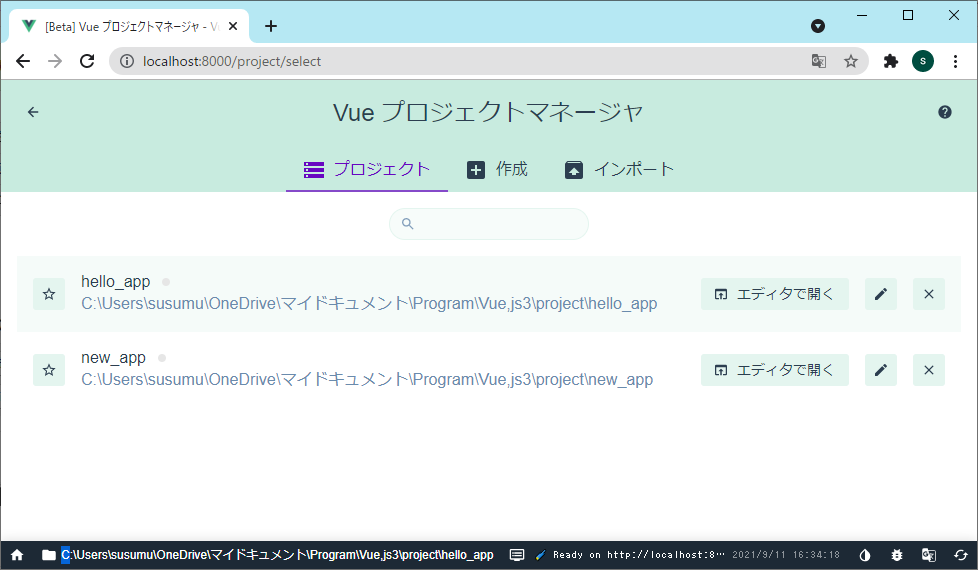Click the hello_app project path

pyautogui.click(x=369, y=304)
